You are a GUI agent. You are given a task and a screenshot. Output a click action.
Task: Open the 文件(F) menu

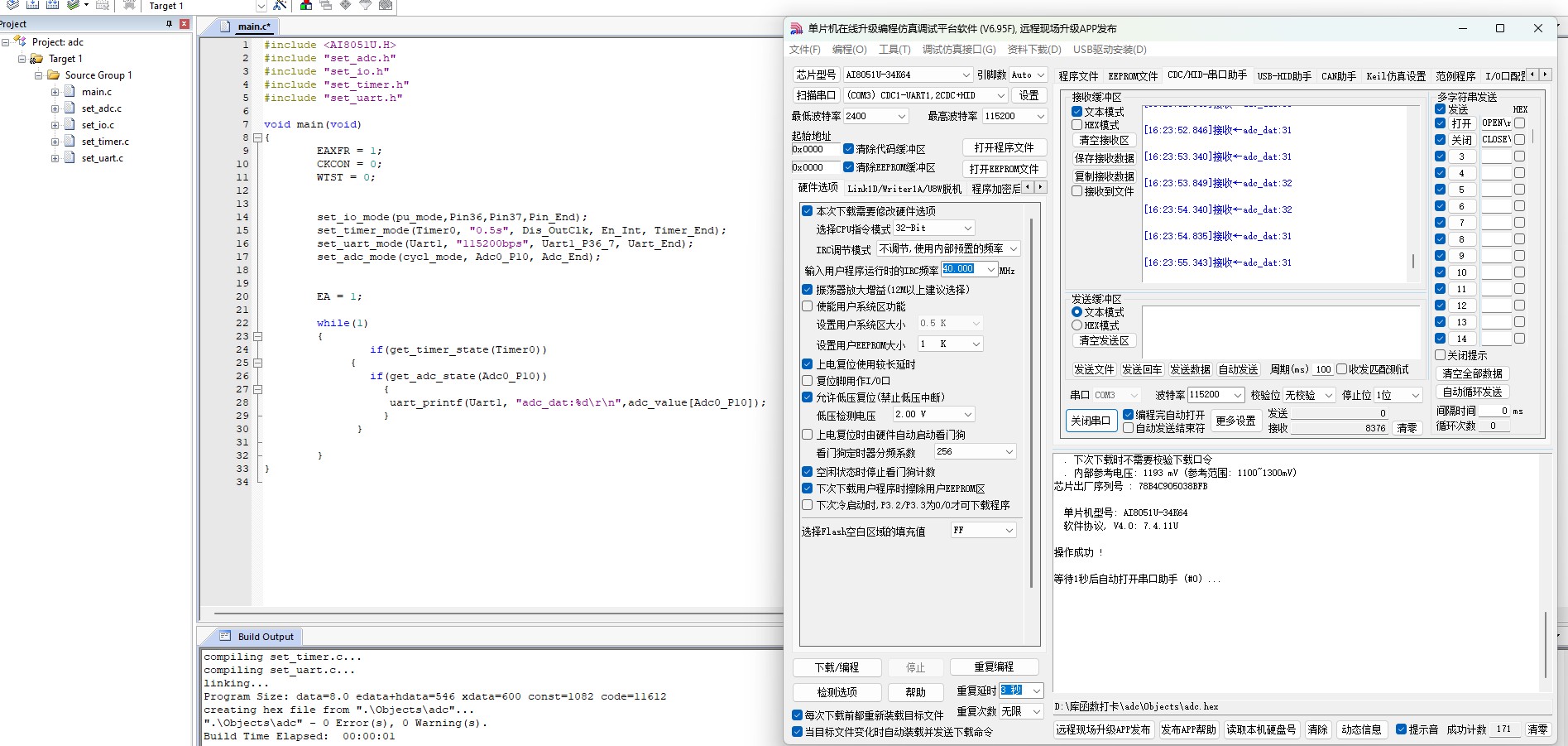tap(804, 50)
